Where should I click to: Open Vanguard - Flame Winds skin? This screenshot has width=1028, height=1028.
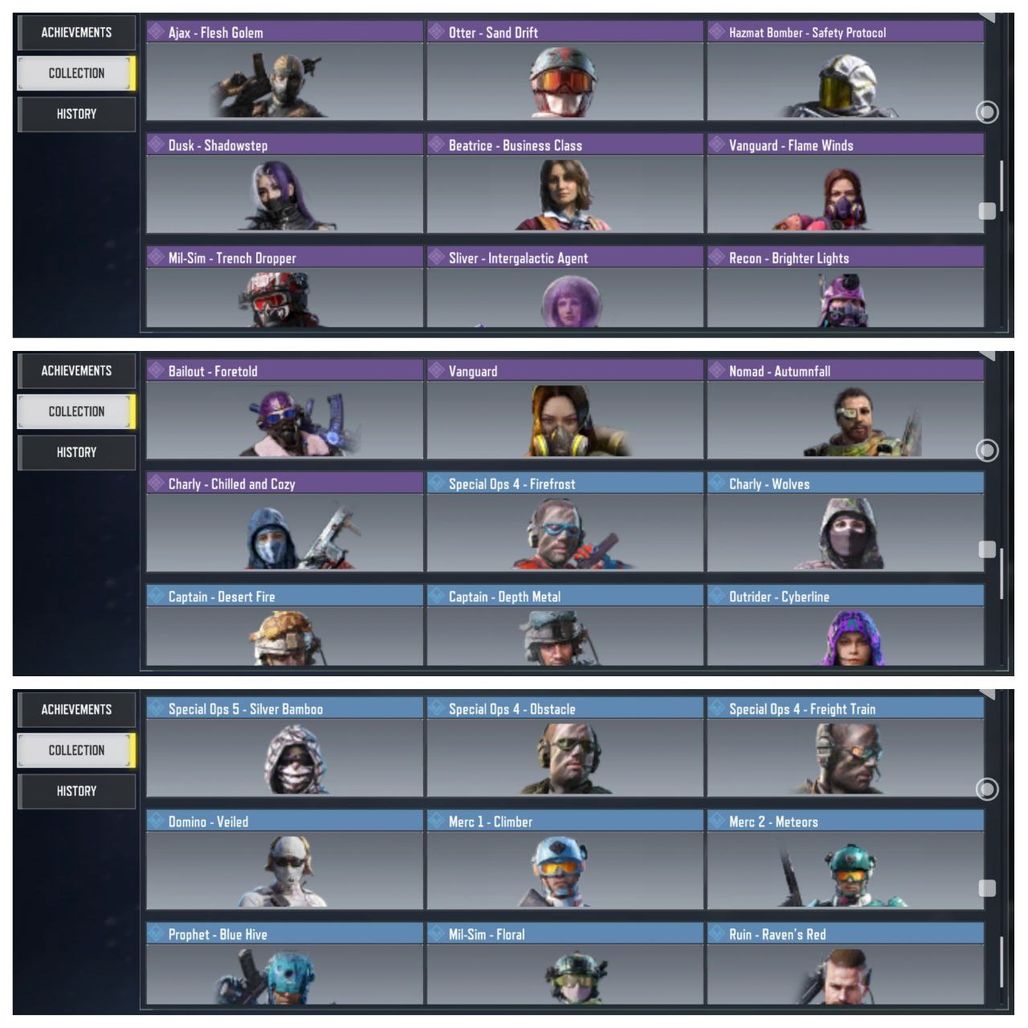click(845, 184)
